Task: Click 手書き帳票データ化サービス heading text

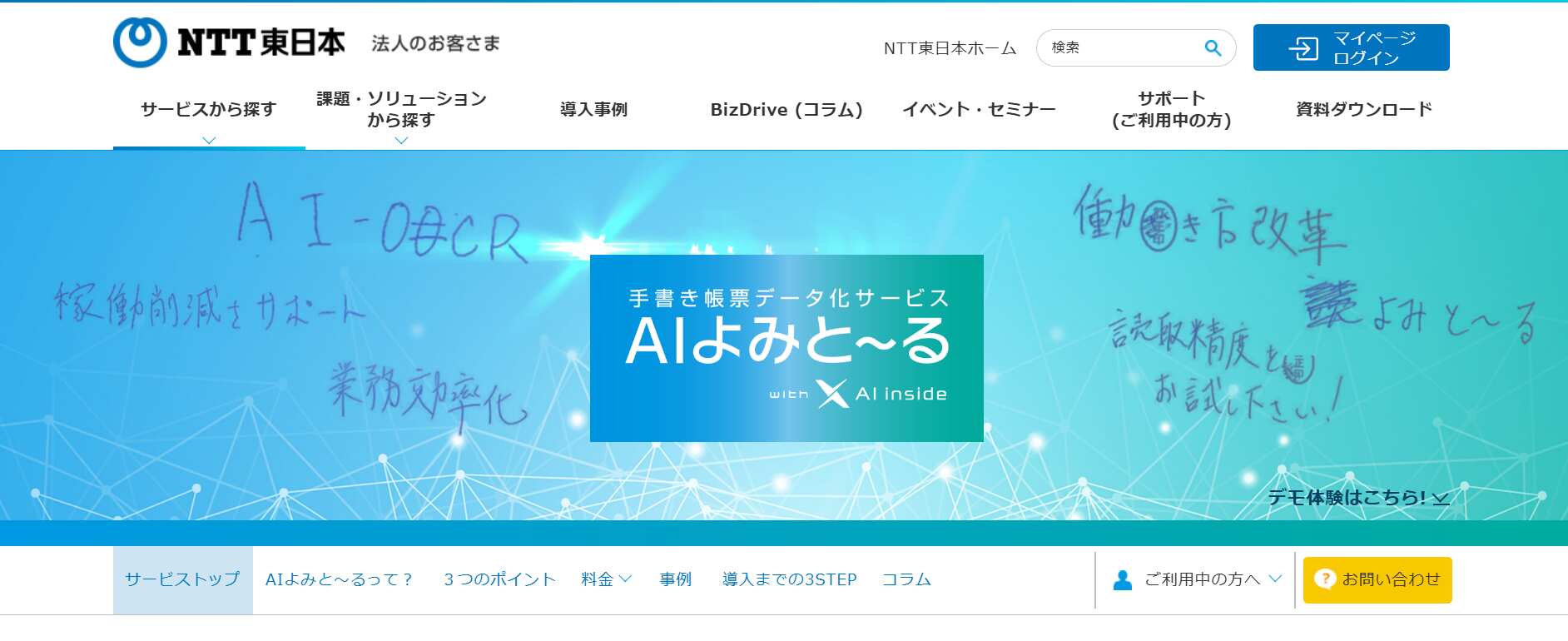Action: [789, 298]
